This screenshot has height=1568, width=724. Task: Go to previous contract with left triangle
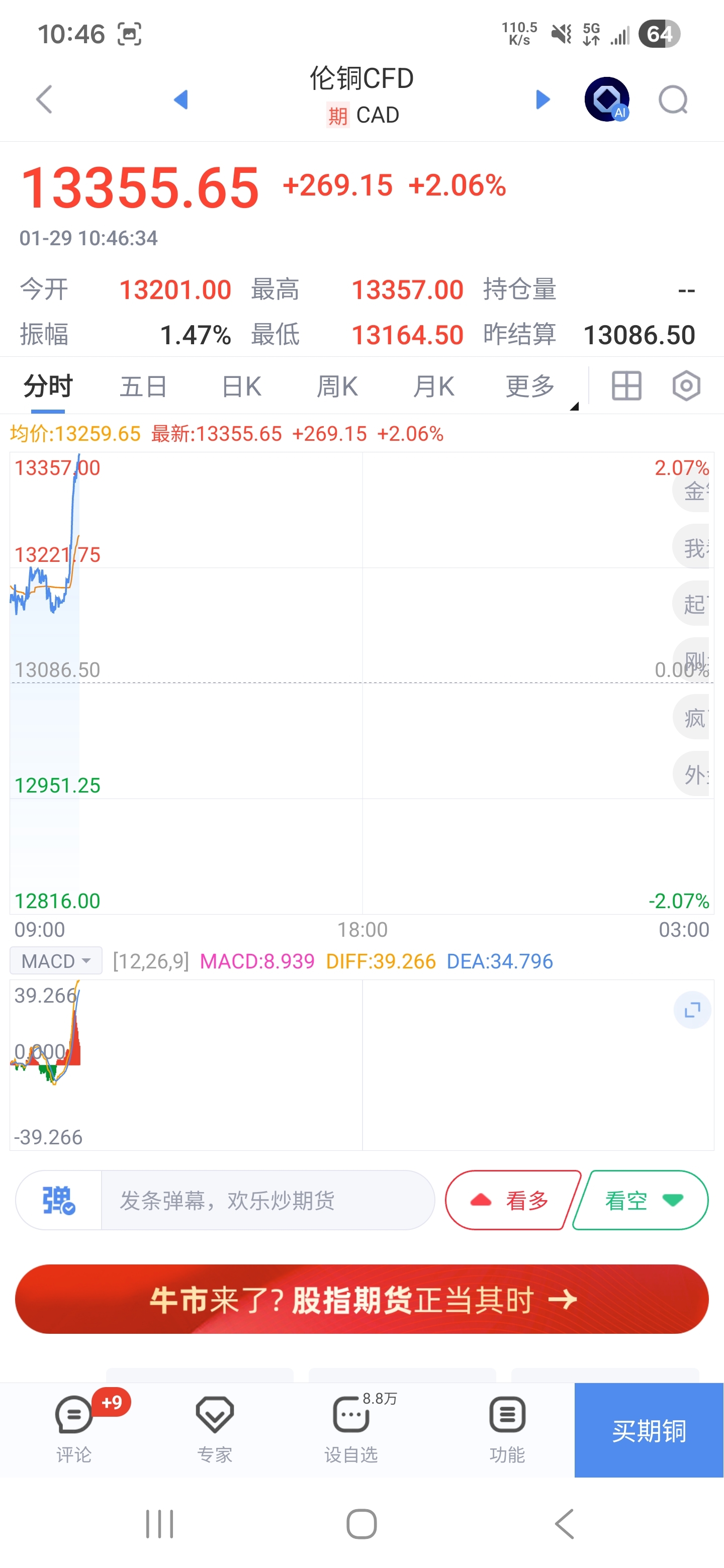180,99
